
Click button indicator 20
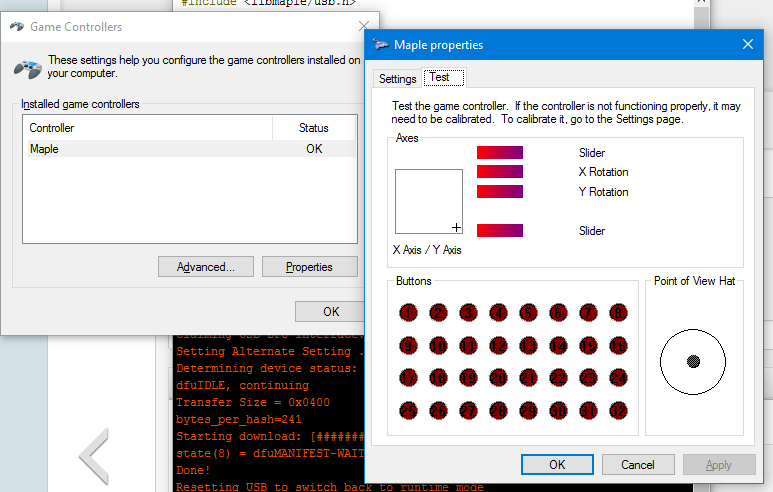(x=498, y=378)
